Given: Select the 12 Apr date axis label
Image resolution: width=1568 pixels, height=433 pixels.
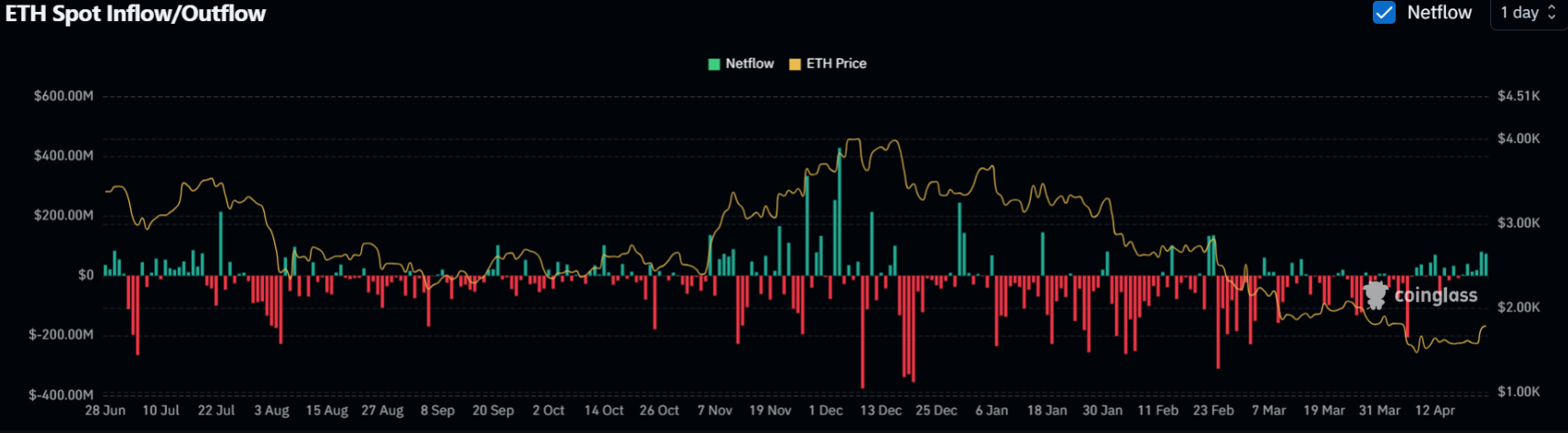Looking at the screenshot, I should coord(1435,410).
